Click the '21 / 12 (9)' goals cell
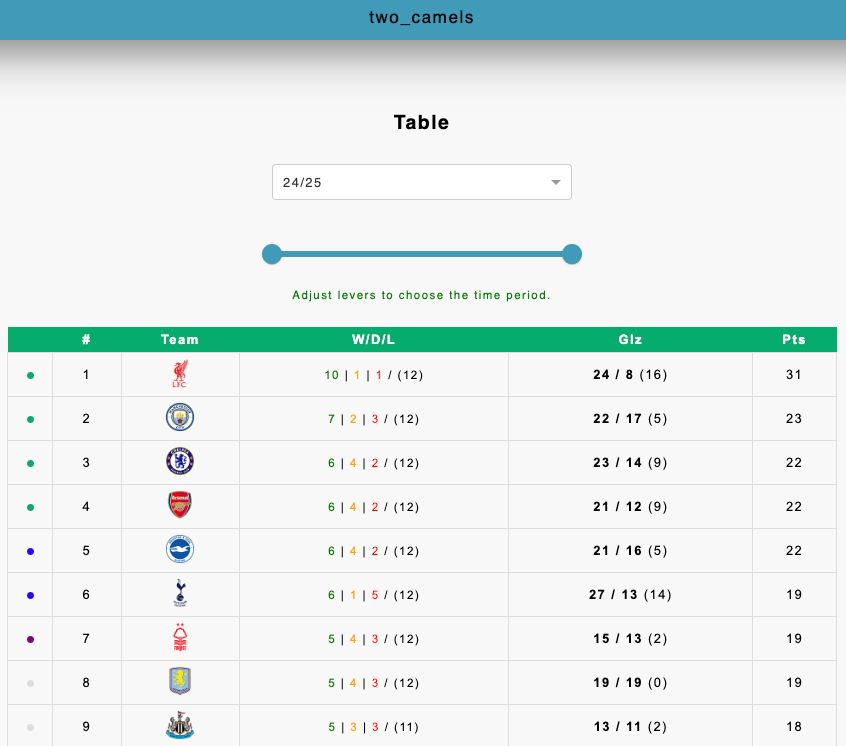Viewport: 846px width, 746px height. click(x=630, y=507)
